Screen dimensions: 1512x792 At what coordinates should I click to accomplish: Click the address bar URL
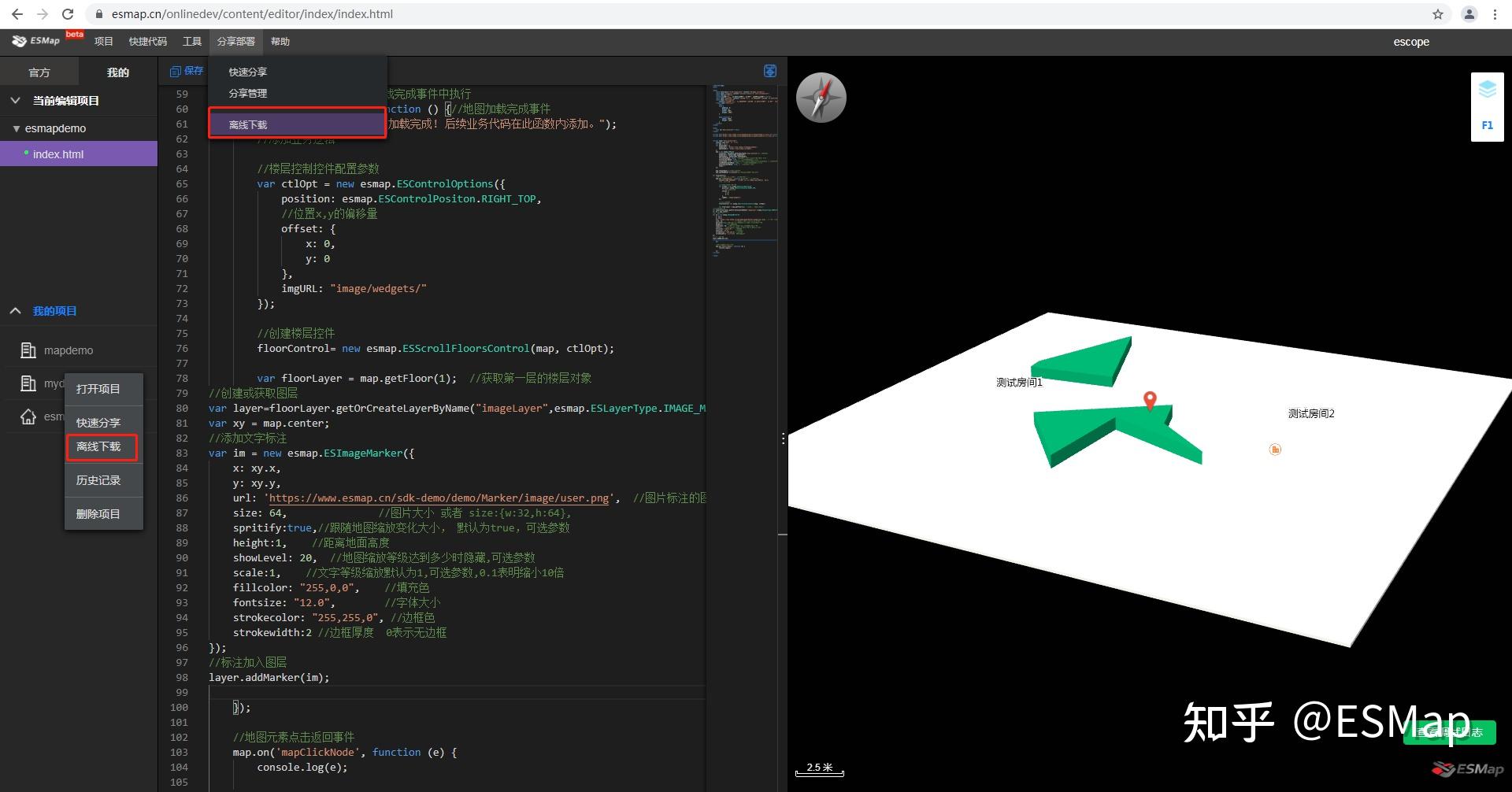252,14
